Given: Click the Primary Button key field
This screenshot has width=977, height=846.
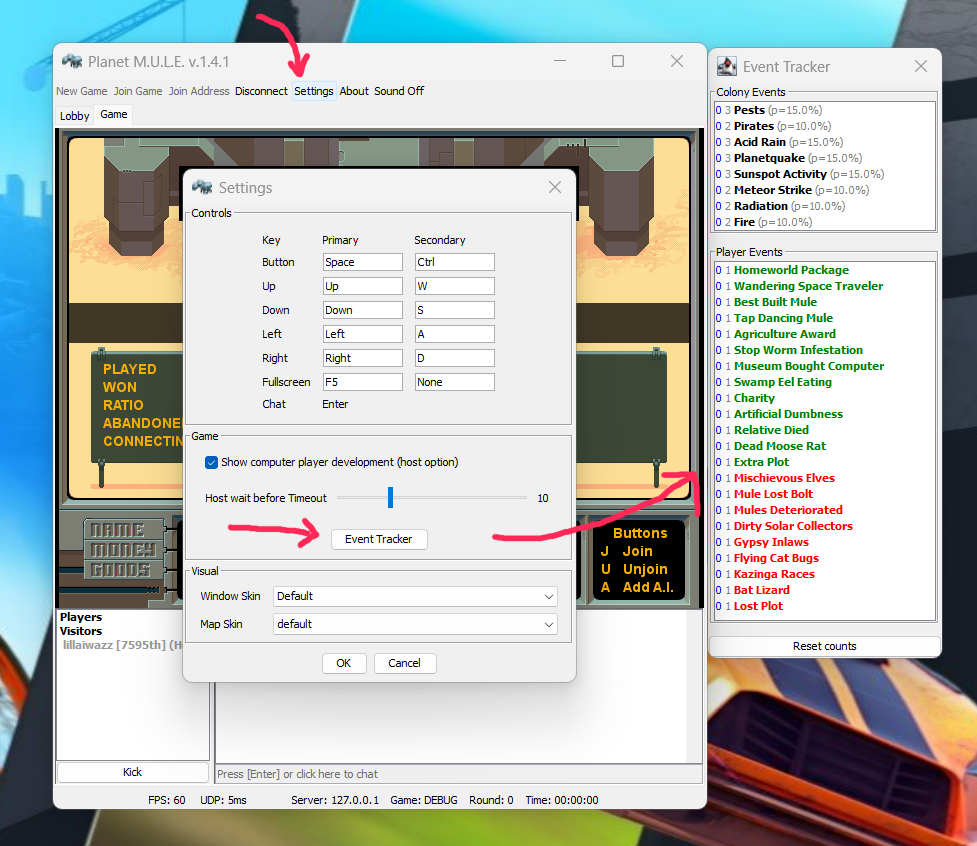Looking at the screenshot, I should 363,262.
